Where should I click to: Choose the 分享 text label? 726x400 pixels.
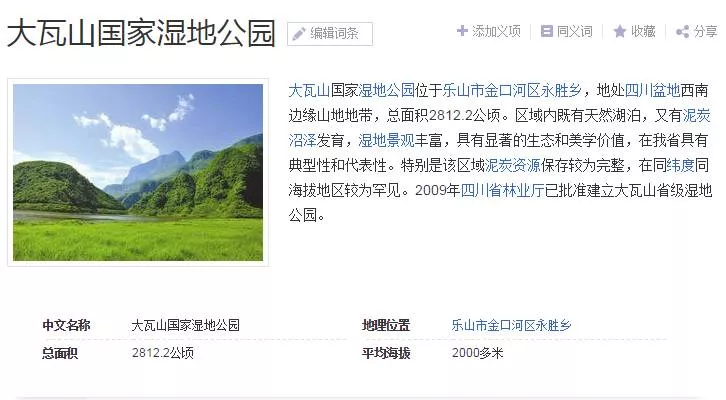[706, 31]
